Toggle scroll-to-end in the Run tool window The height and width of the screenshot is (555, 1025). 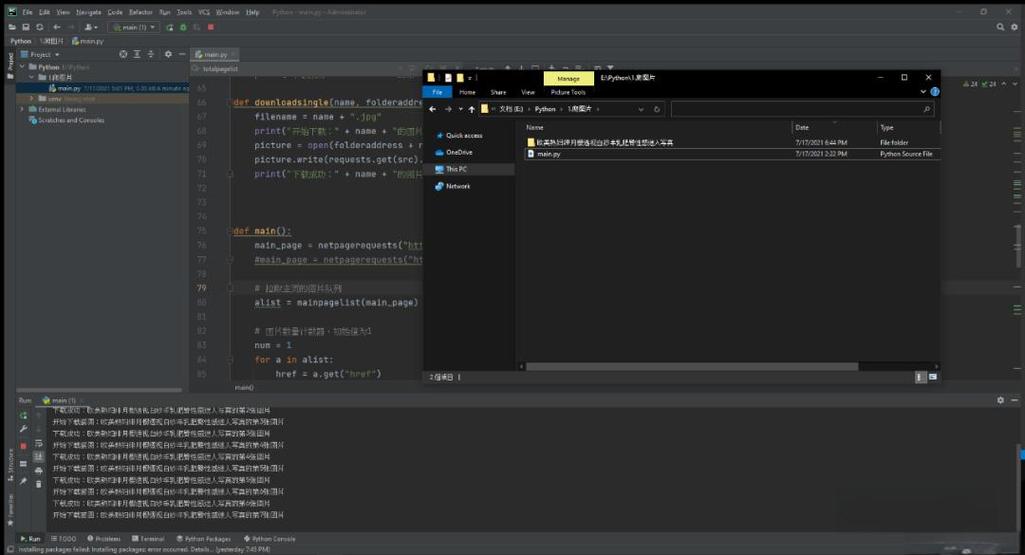[39, 456]
